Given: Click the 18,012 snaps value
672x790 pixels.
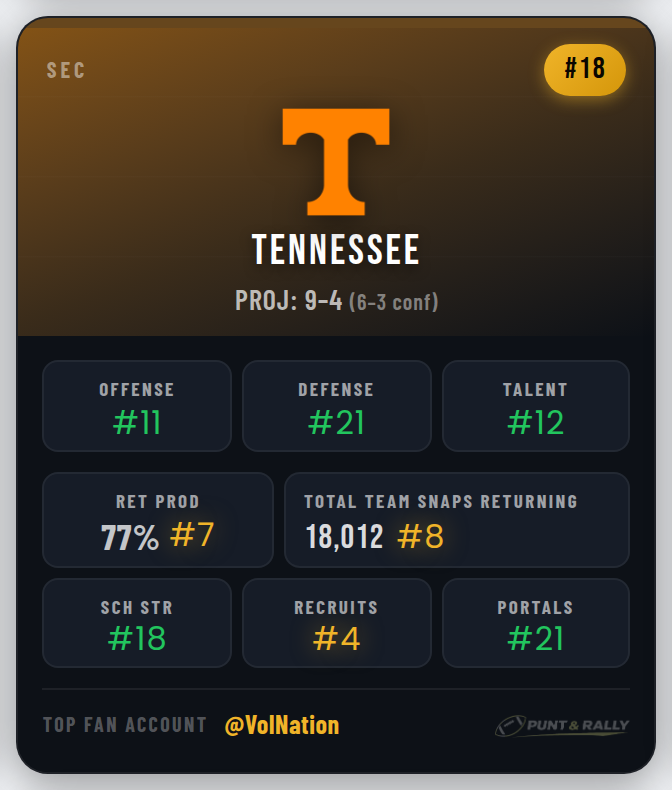Looking at the screenshot, I should point(345,537).
